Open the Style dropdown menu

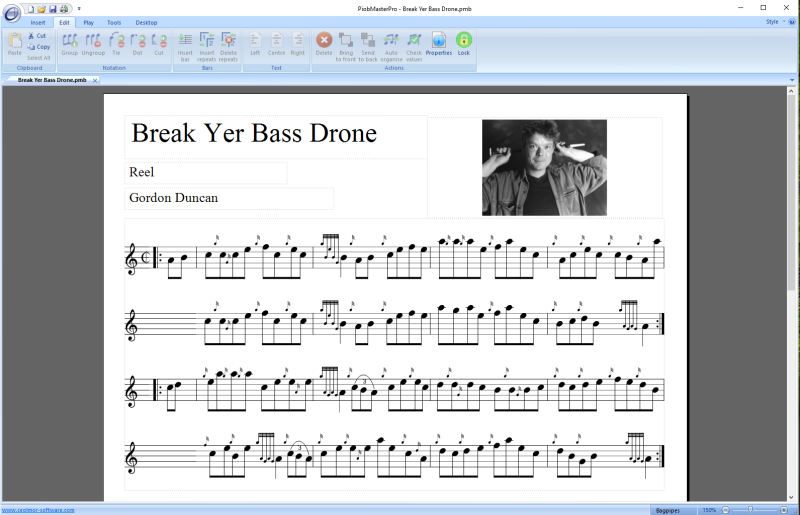click(x=775, y=22)
